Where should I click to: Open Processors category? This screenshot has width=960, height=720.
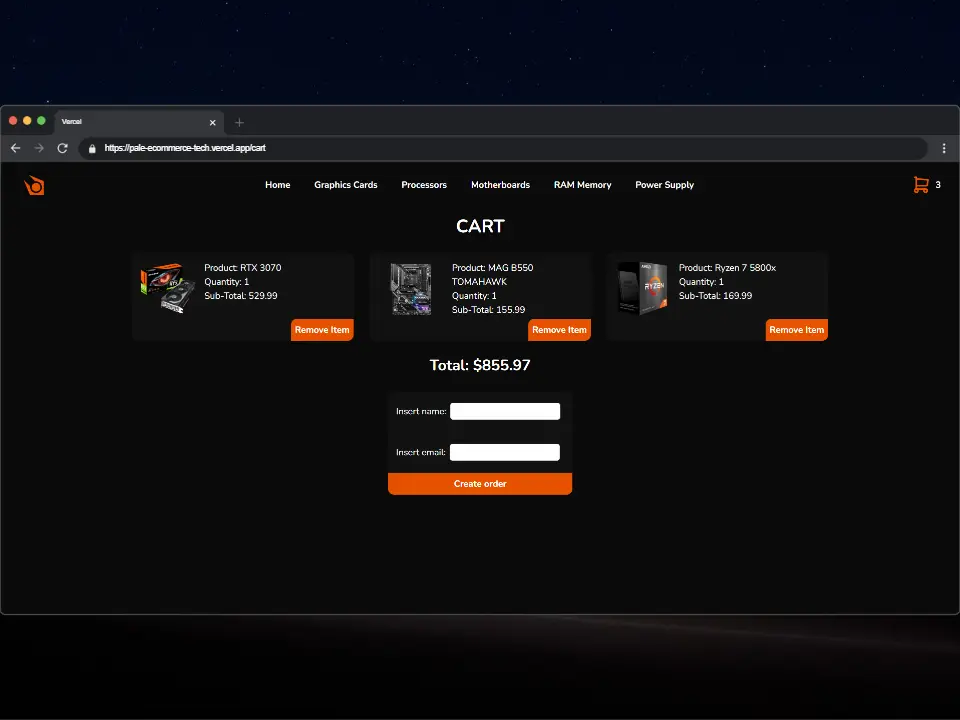click(x=424, y=185)
